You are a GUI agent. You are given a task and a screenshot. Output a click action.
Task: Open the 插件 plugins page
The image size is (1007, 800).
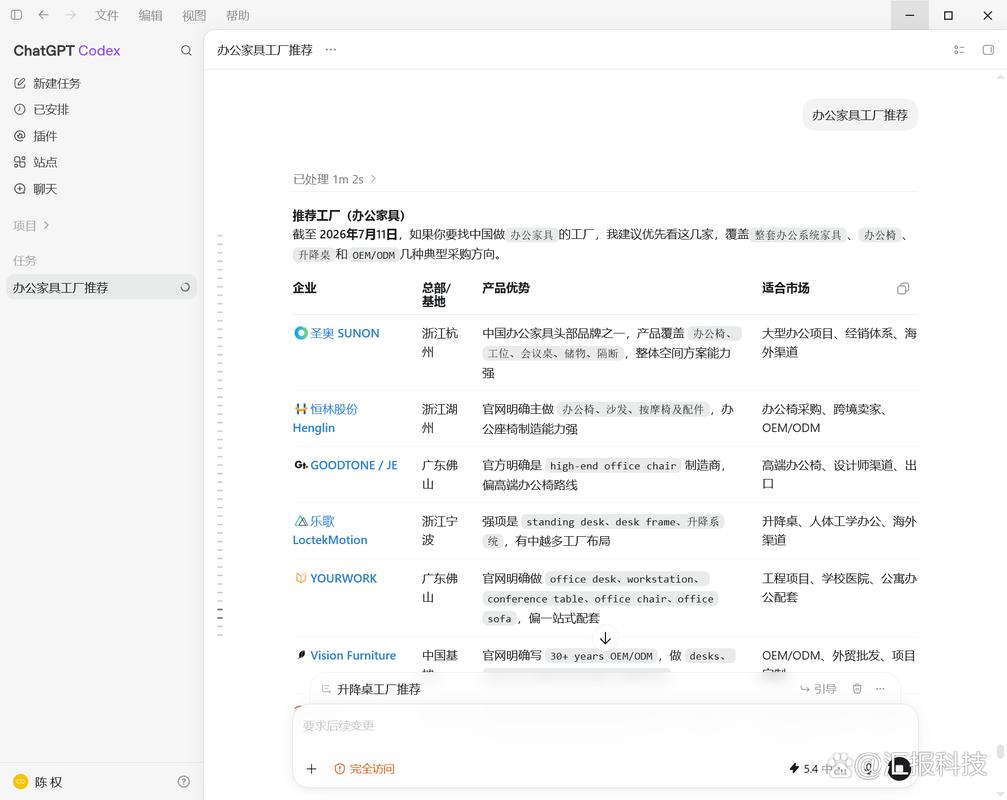[35, 136]
